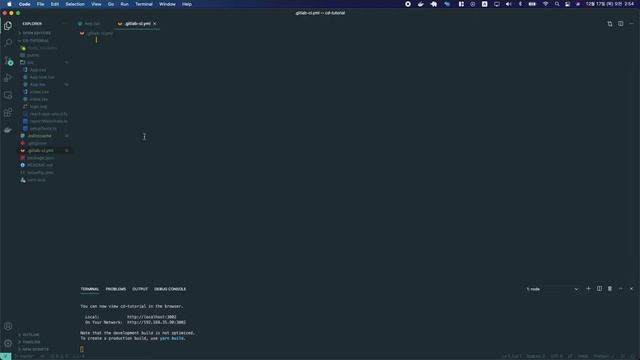Open the Window menu
Image resolution: width=640 pixels, height=360 pixels.
[167, 4]
